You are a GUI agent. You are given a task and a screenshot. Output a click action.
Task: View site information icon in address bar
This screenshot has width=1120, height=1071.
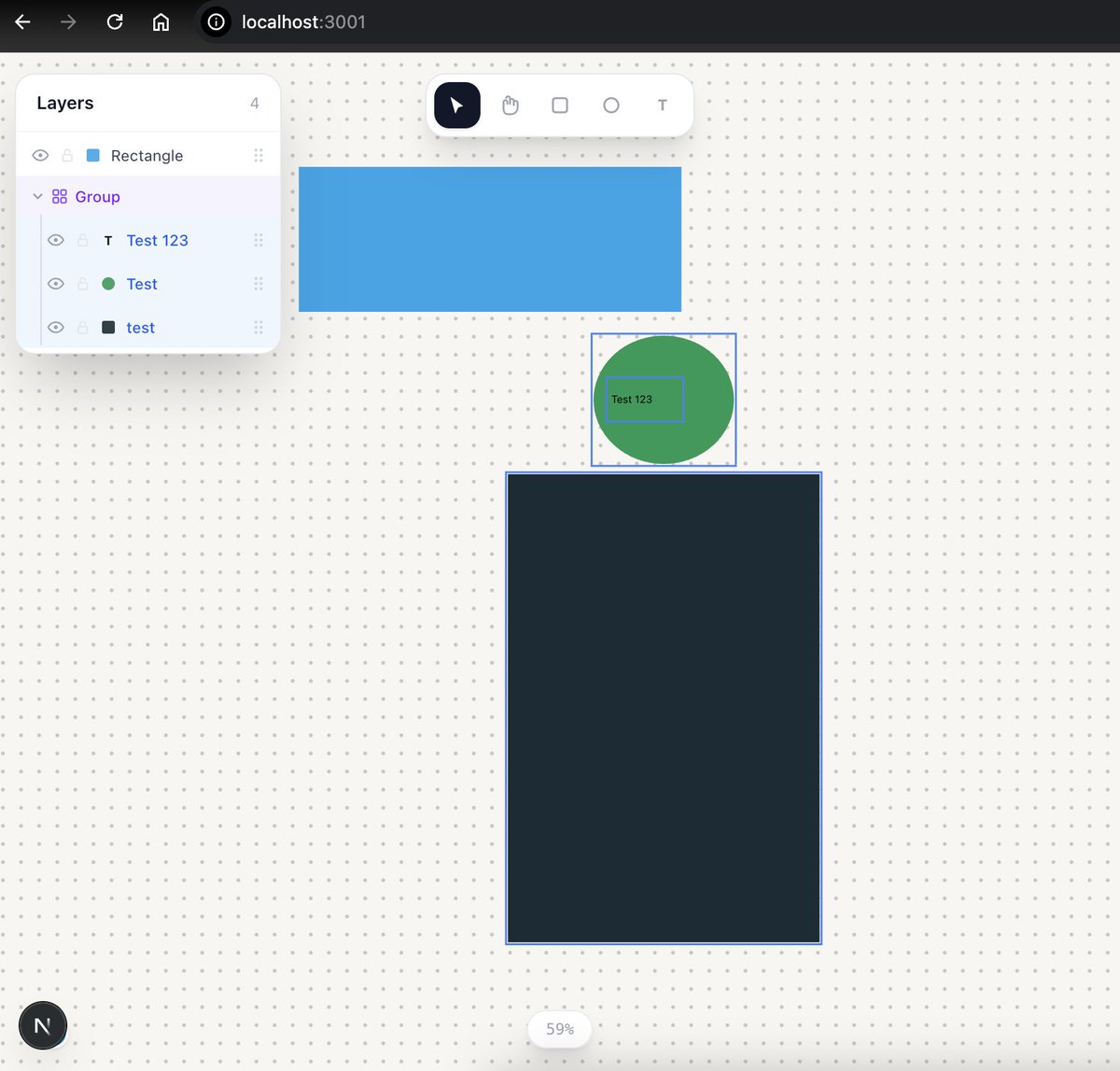216,21
